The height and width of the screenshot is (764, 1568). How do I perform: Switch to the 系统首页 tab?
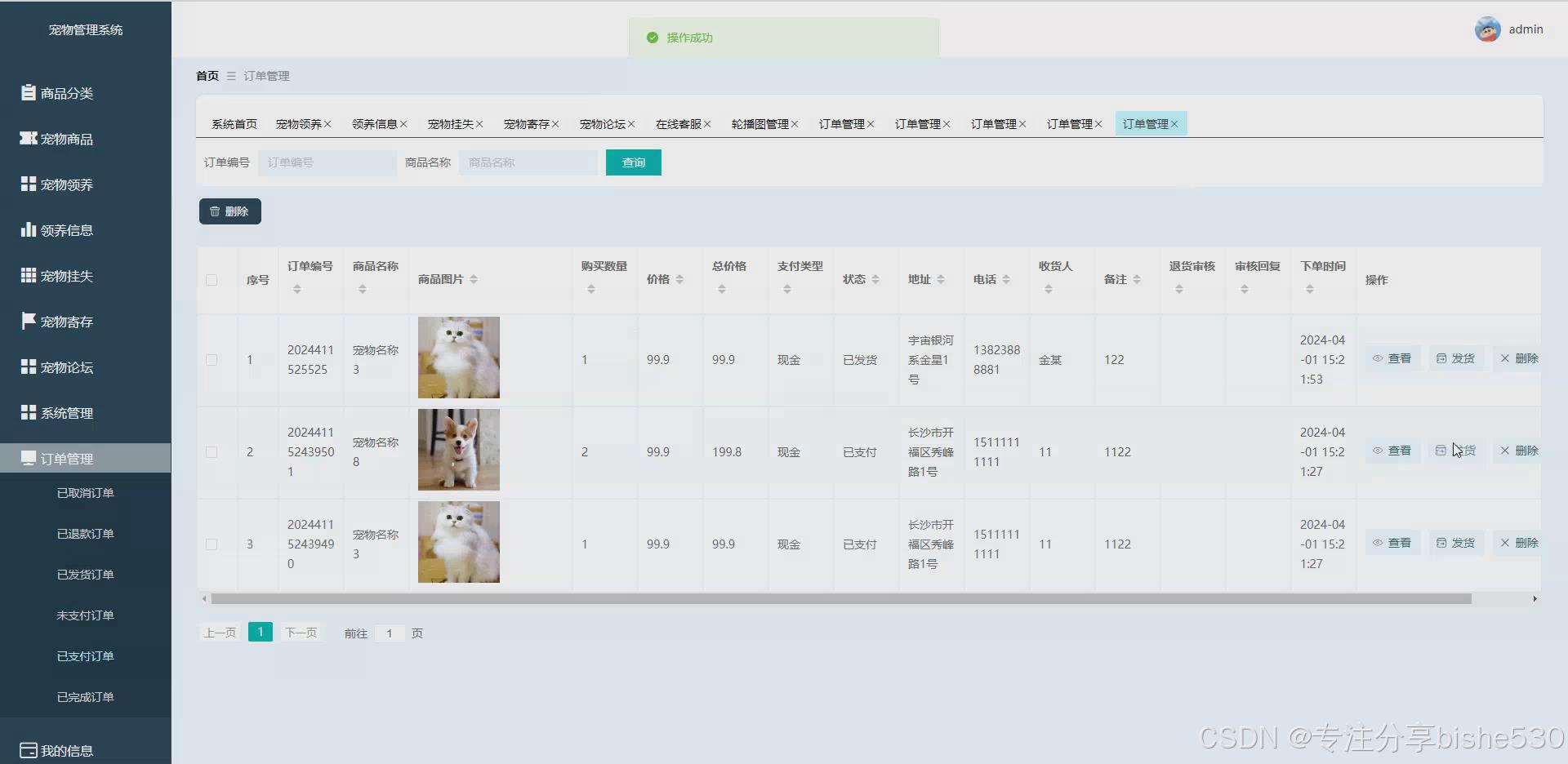tap(234, 124)
